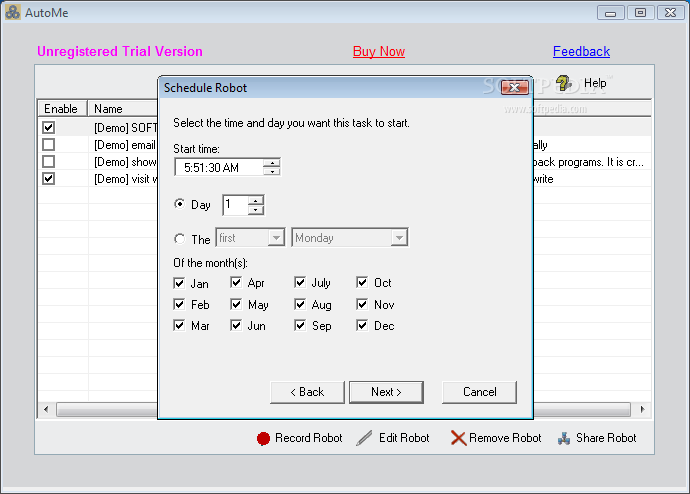Screen dimensions: 690x494
Task: Select the '[Demo] SOFT' robot row name
Action: (x=126, y=128)
